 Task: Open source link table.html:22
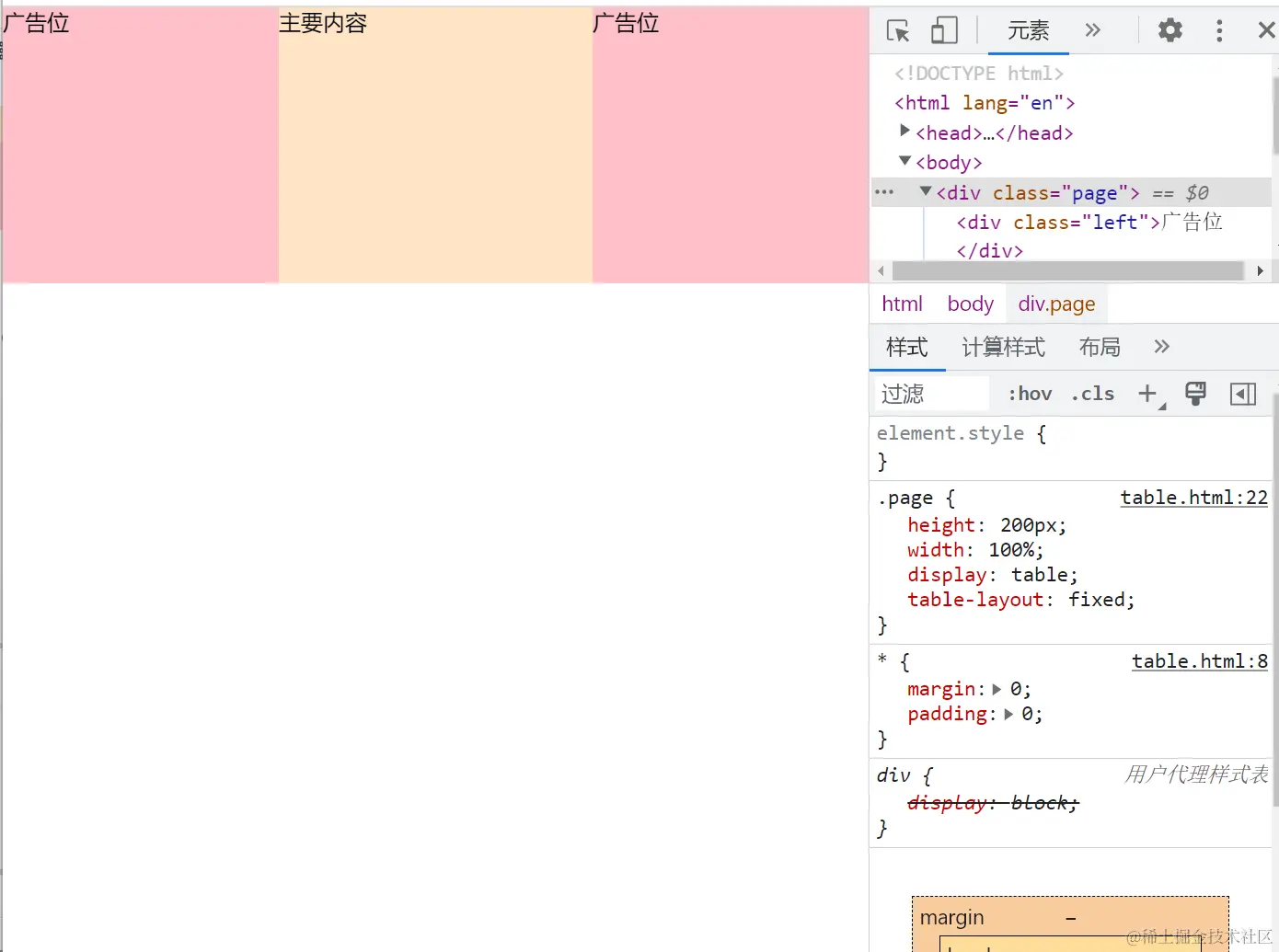pos(1193,498)
